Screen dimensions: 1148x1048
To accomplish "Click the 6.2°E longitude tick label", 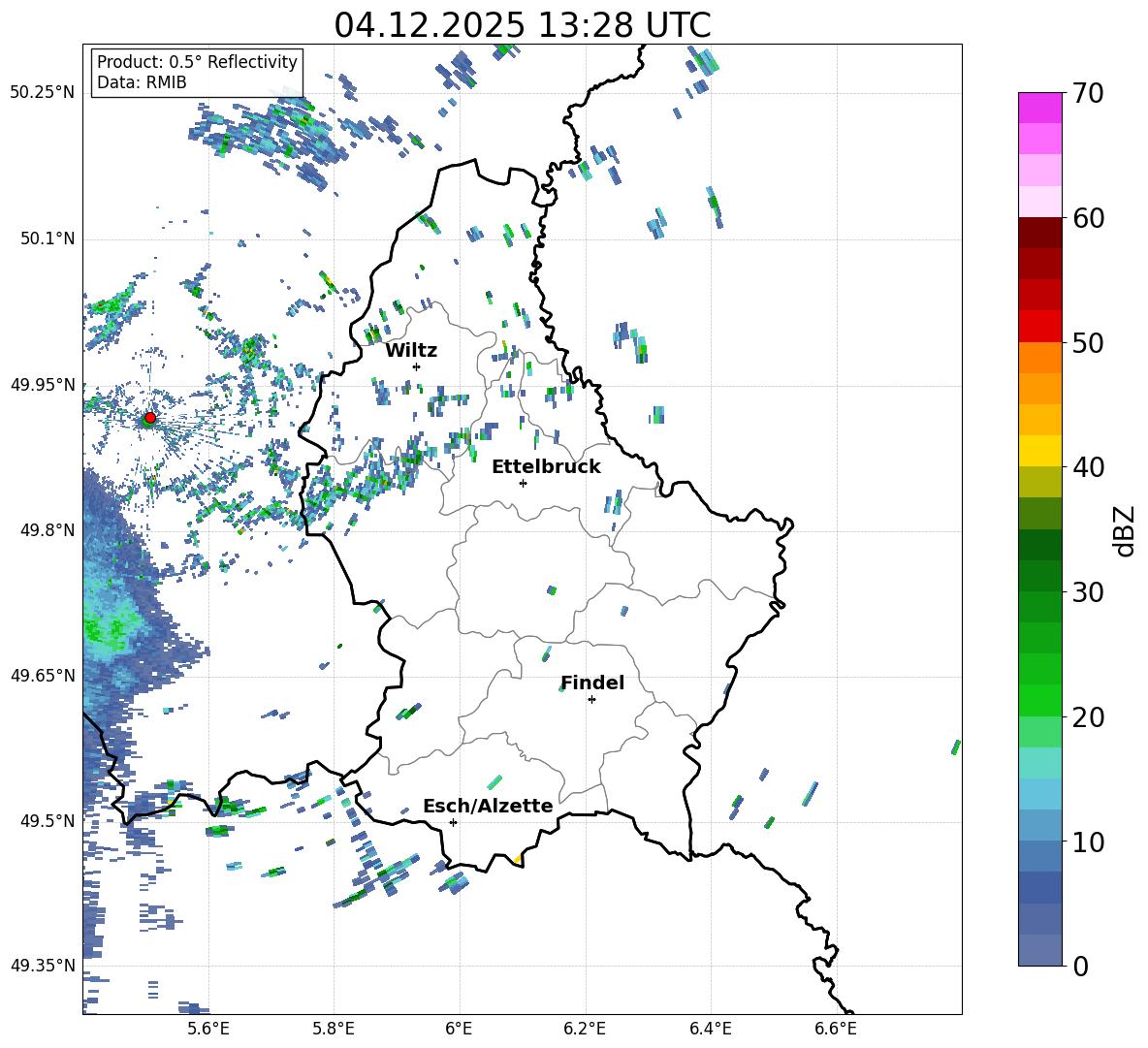I will click(585, 1029).
